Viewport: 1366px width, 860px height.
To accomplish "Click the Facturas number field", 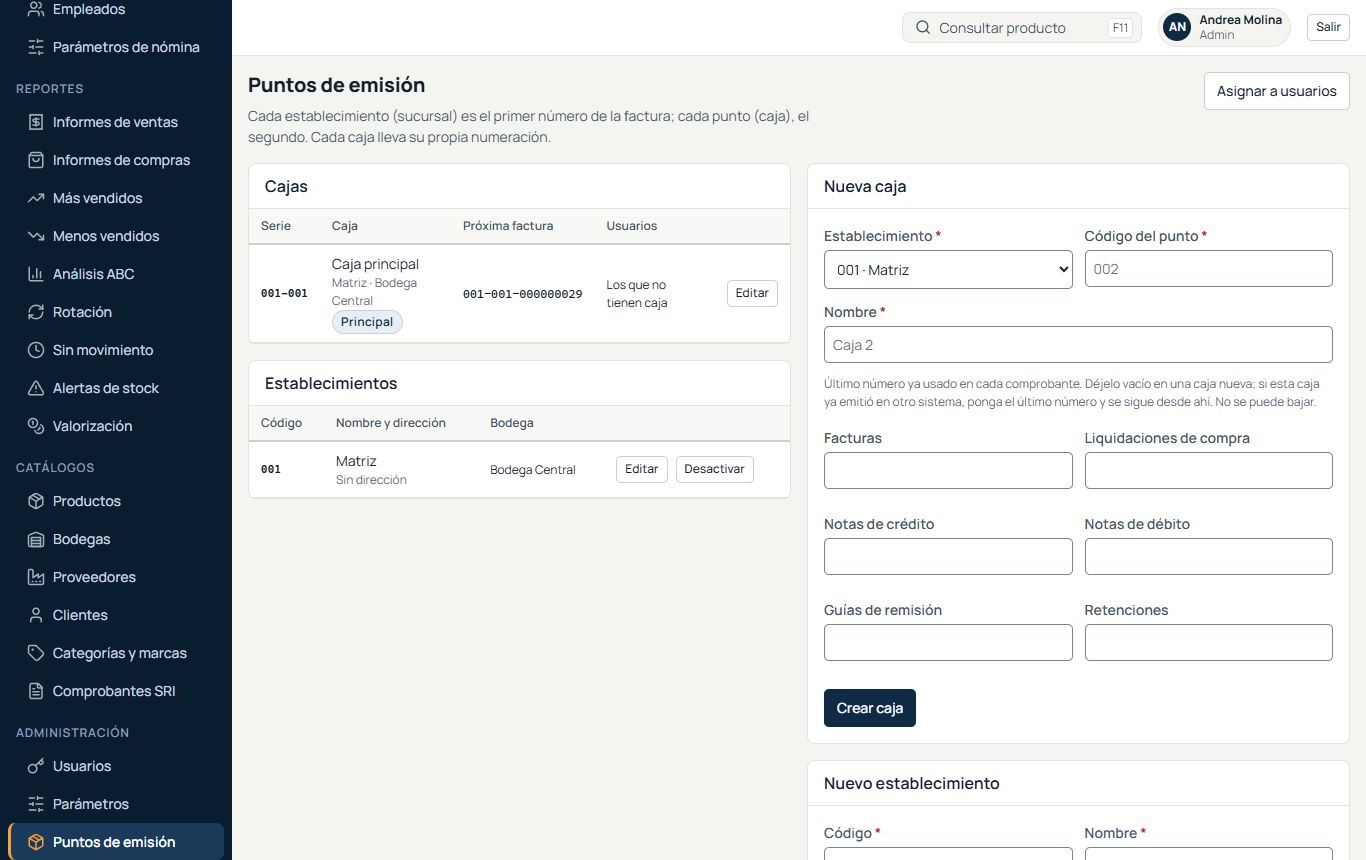I will pos(948,471).
